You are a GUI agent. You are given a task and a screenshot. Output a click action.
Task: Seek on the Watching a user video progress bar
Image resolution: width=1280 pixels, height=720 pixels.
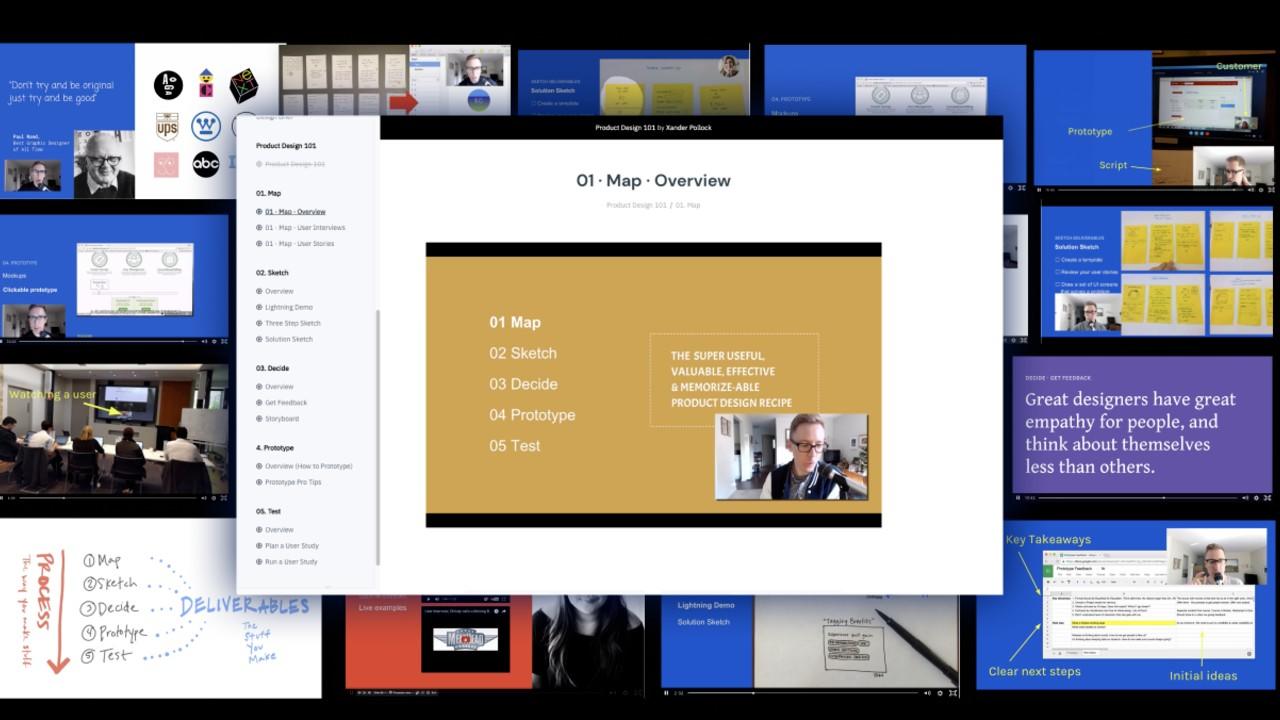[108, 497]
